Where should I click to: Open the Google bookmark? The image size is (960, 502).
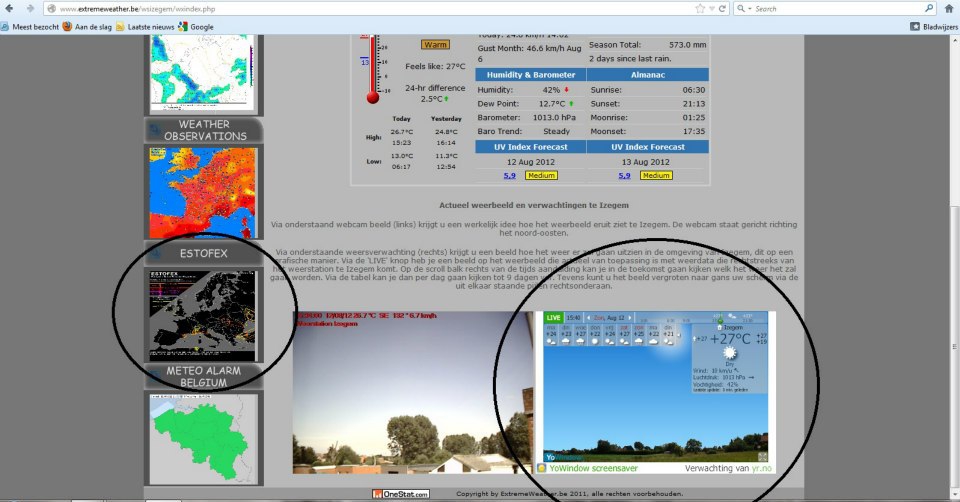click(196, 27)
